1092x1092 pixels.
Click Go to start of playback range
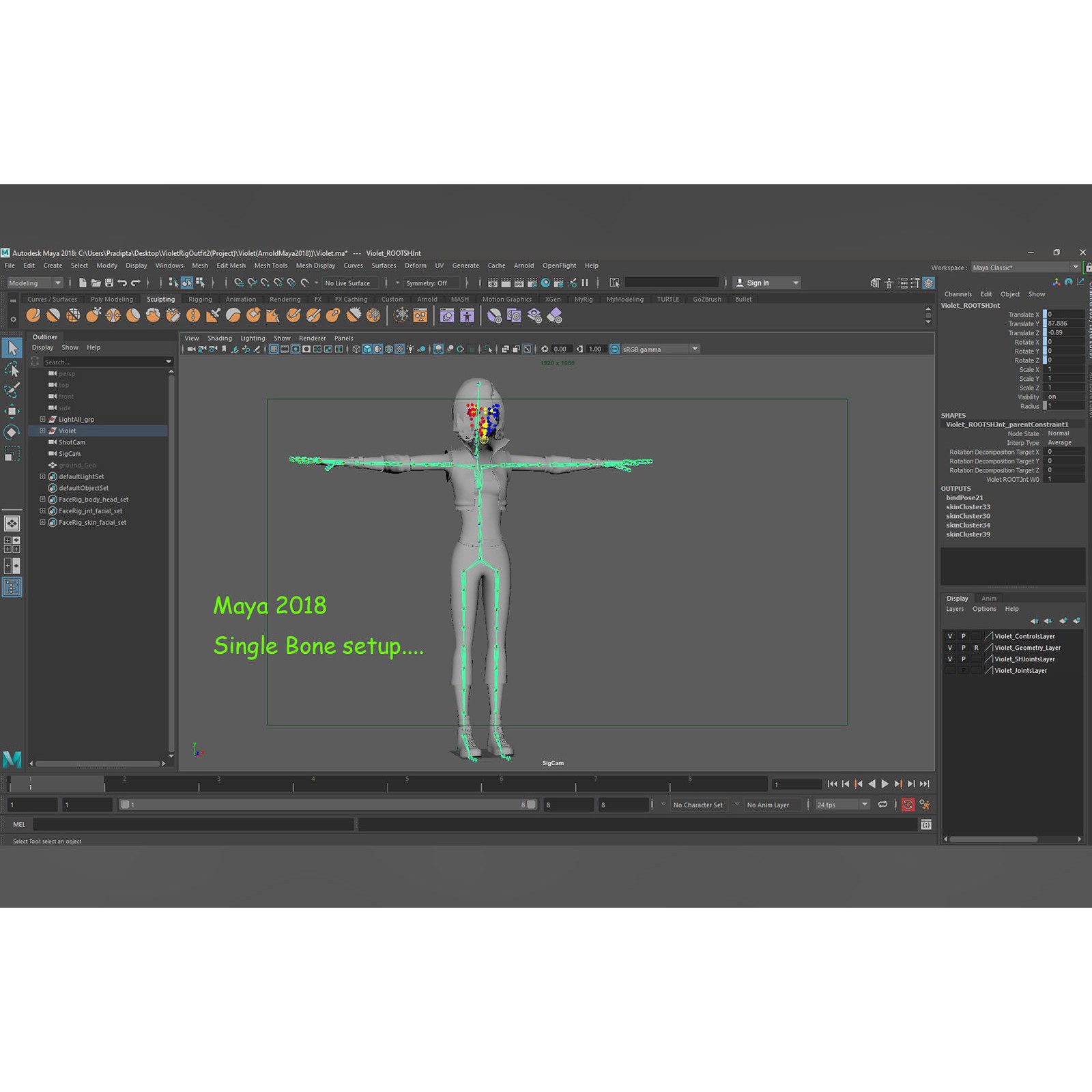[832, 784]
